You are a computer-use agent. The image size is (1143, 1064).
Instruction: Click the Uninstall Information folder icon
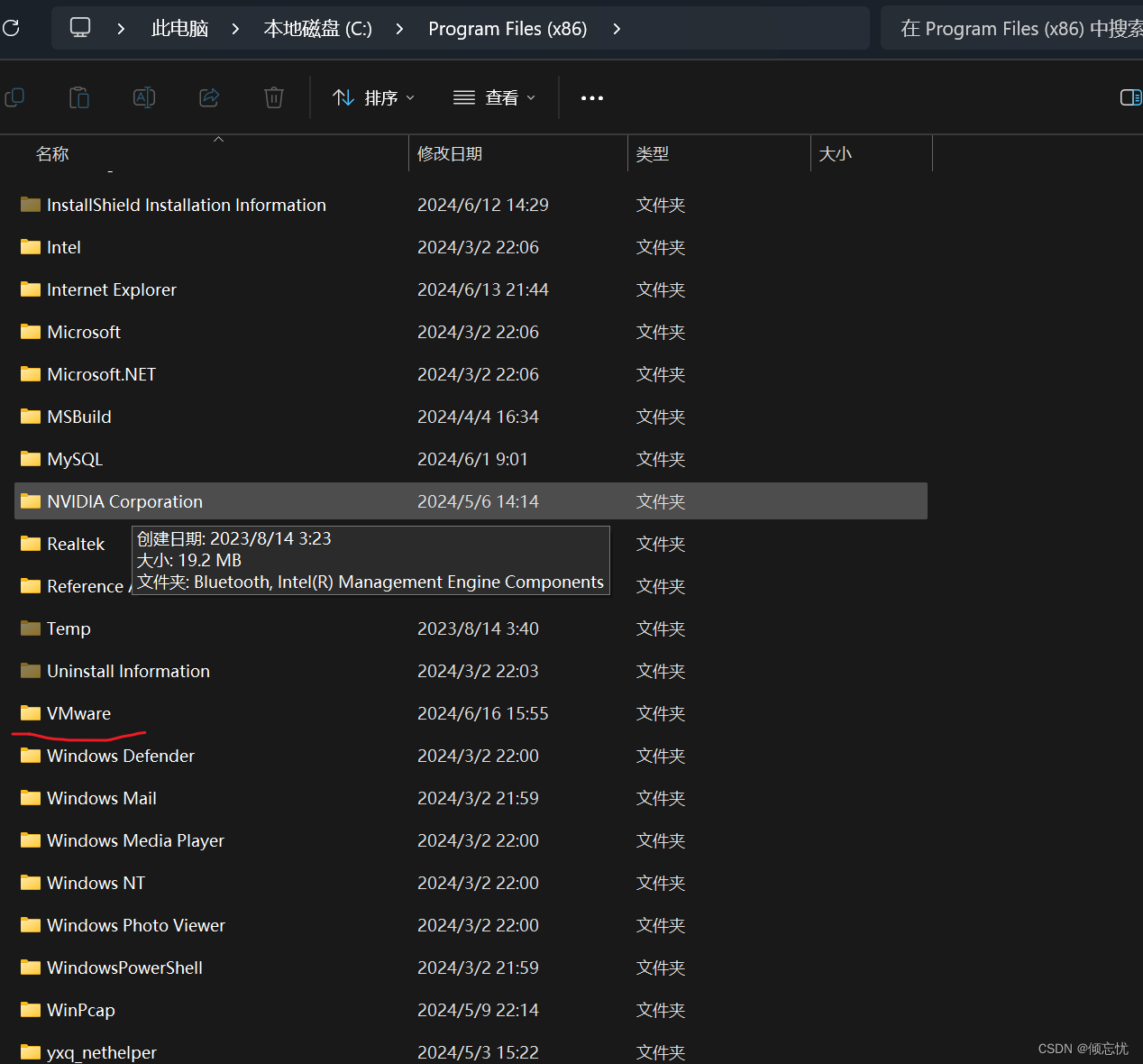tap(31, 671)
